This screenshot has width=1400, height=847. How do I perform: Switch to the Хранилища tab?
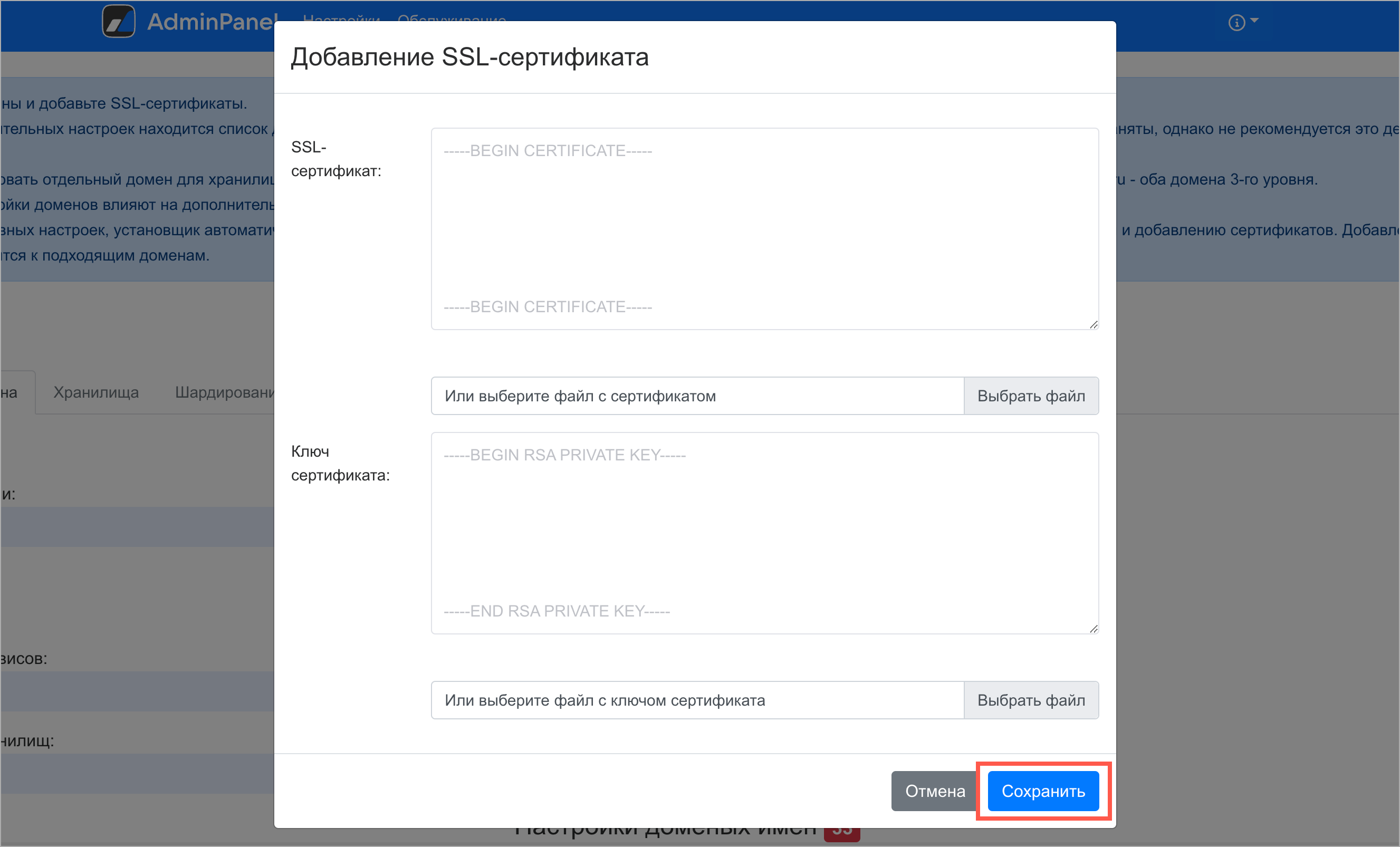click(96, 392)
